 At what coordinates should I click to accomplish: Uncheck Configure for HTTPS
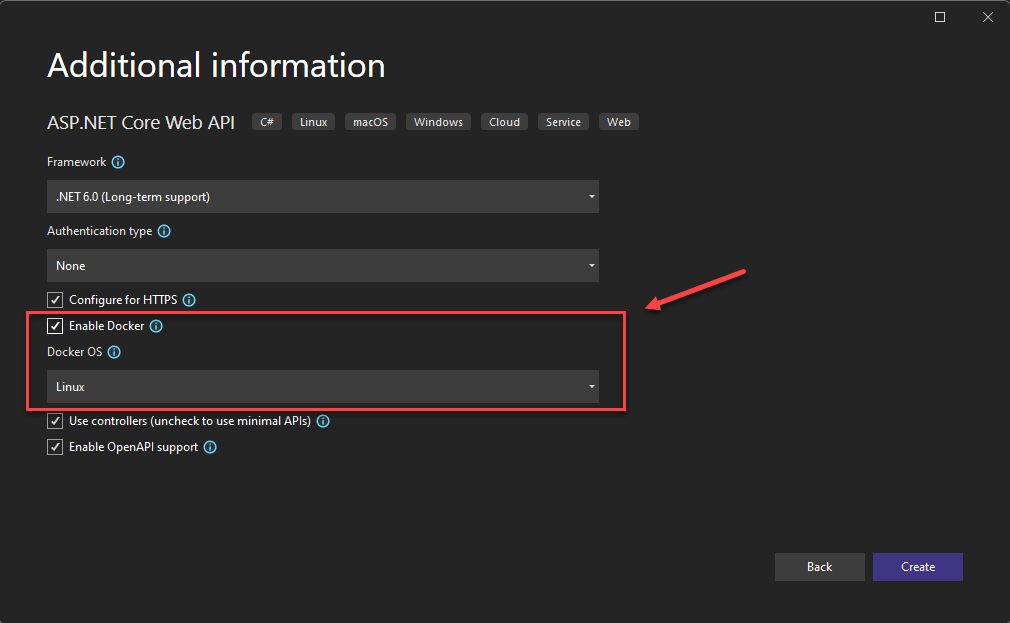(x=55, y=299)
